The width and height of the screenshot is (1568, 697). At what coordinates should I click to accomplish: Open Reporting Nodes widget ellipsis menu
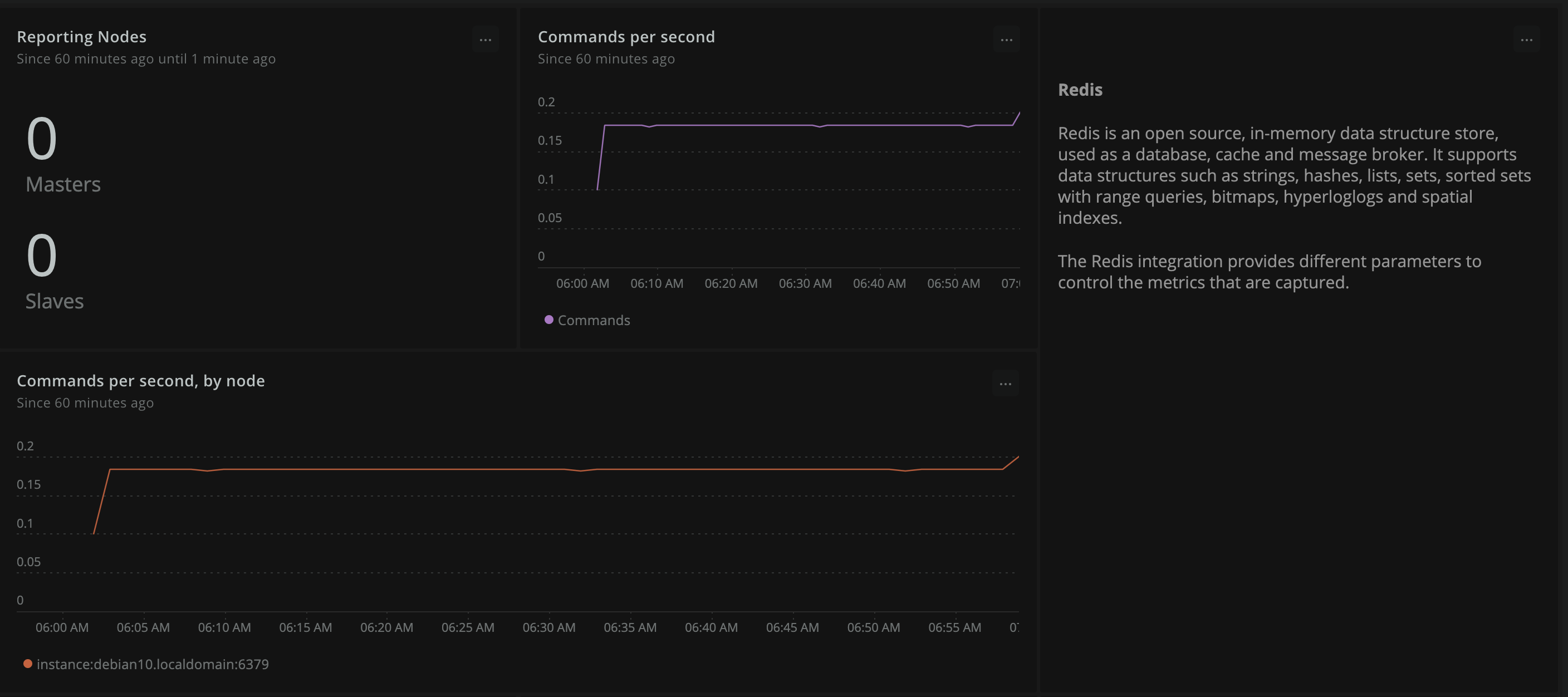click(485, 40)
